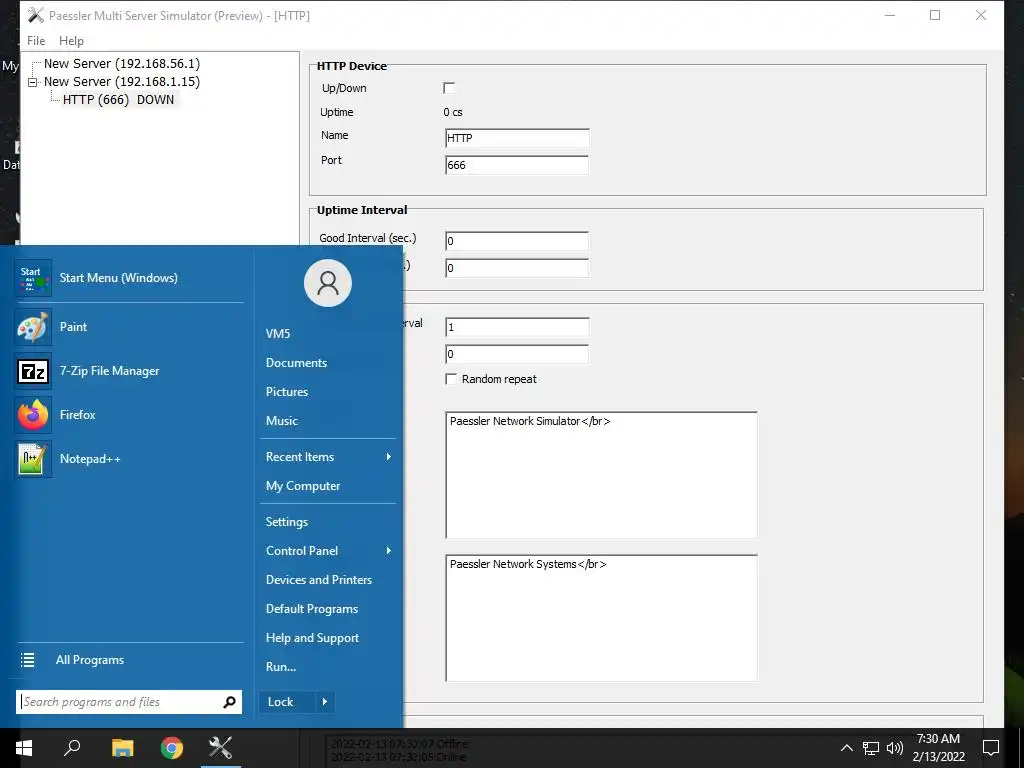The width and height of the screenshot is (1024, 768).
Task: Select HTTP (666) DOWN tree item
Action: coord(118,100)
